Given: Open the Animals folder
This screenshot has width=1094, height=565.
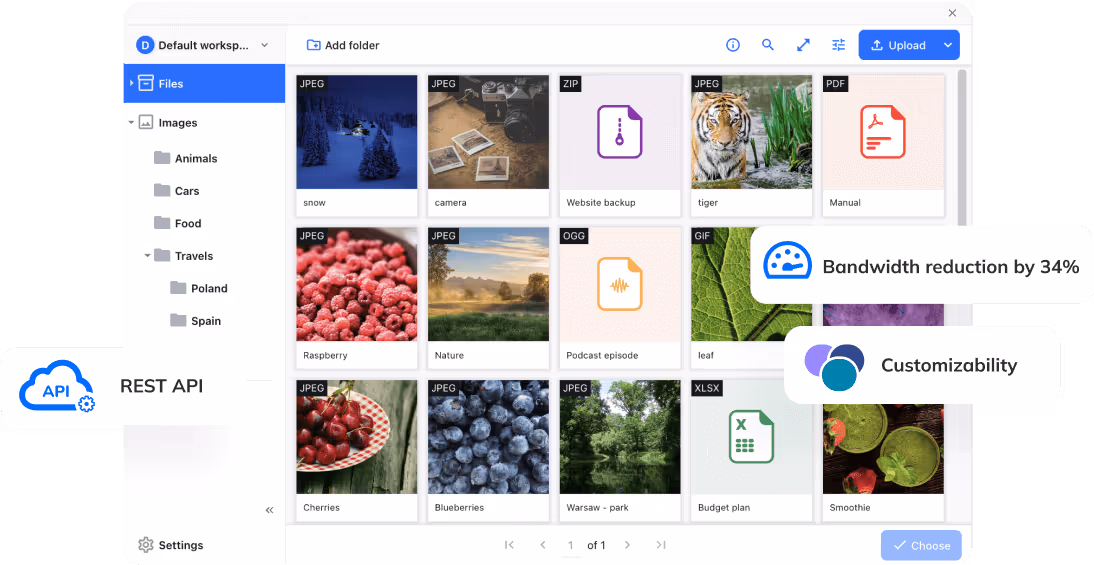Looking at the screenshot, I should [195, 158].
